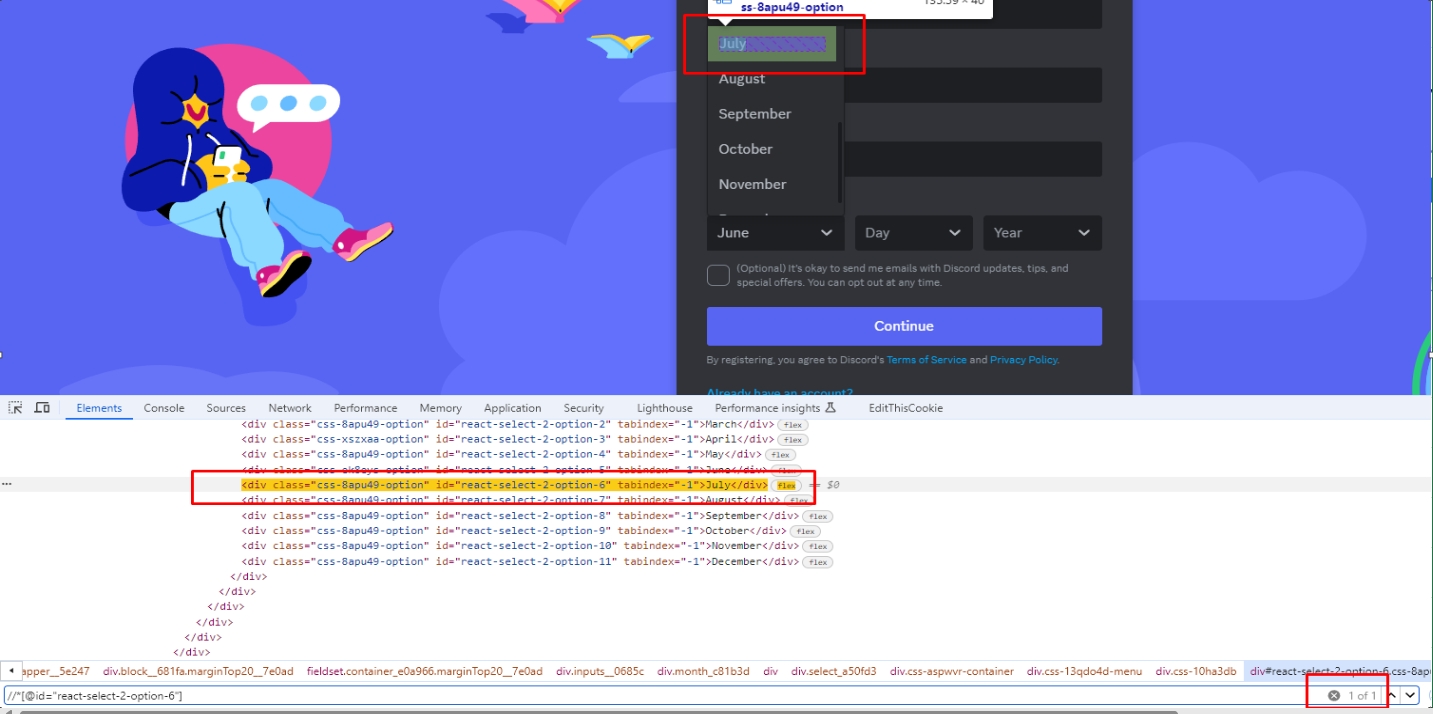The width and height of the screenshot is (1433, 714).
Task: Check the optional Discord emails checkbox
Action: 718,276
